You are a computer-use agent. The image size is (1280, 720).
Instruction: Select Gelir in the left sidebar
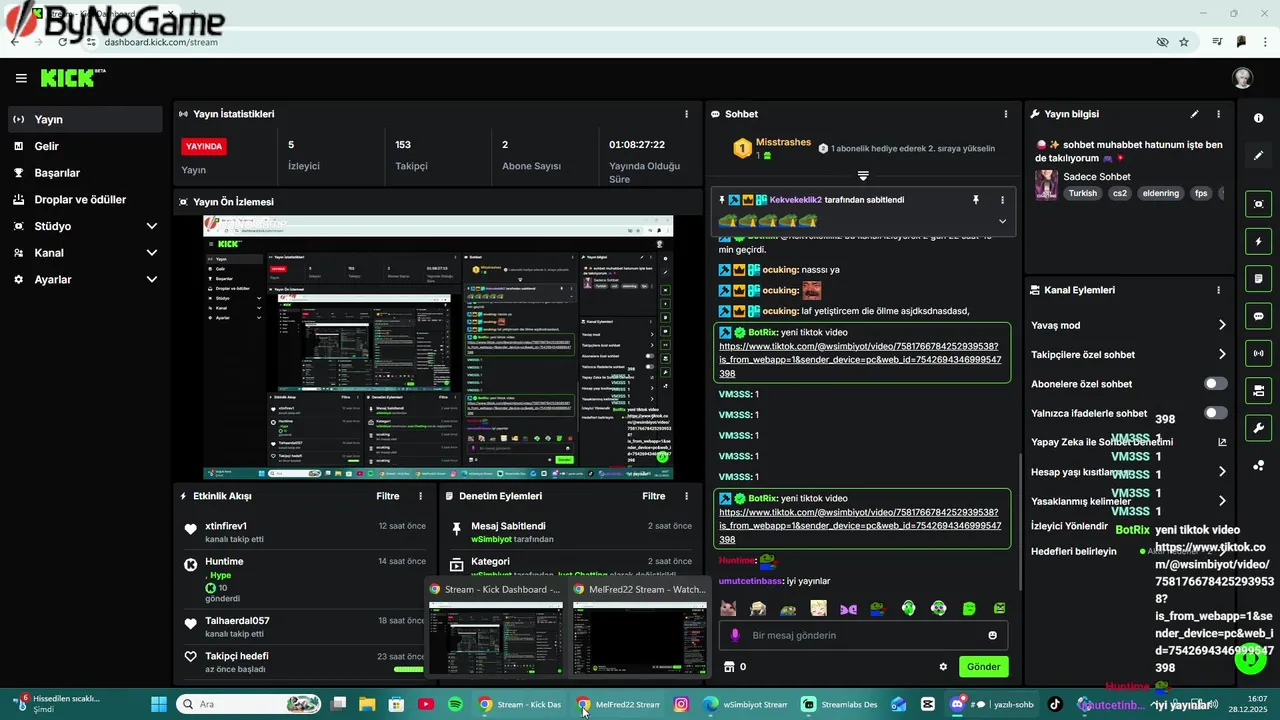click(85, 146)
